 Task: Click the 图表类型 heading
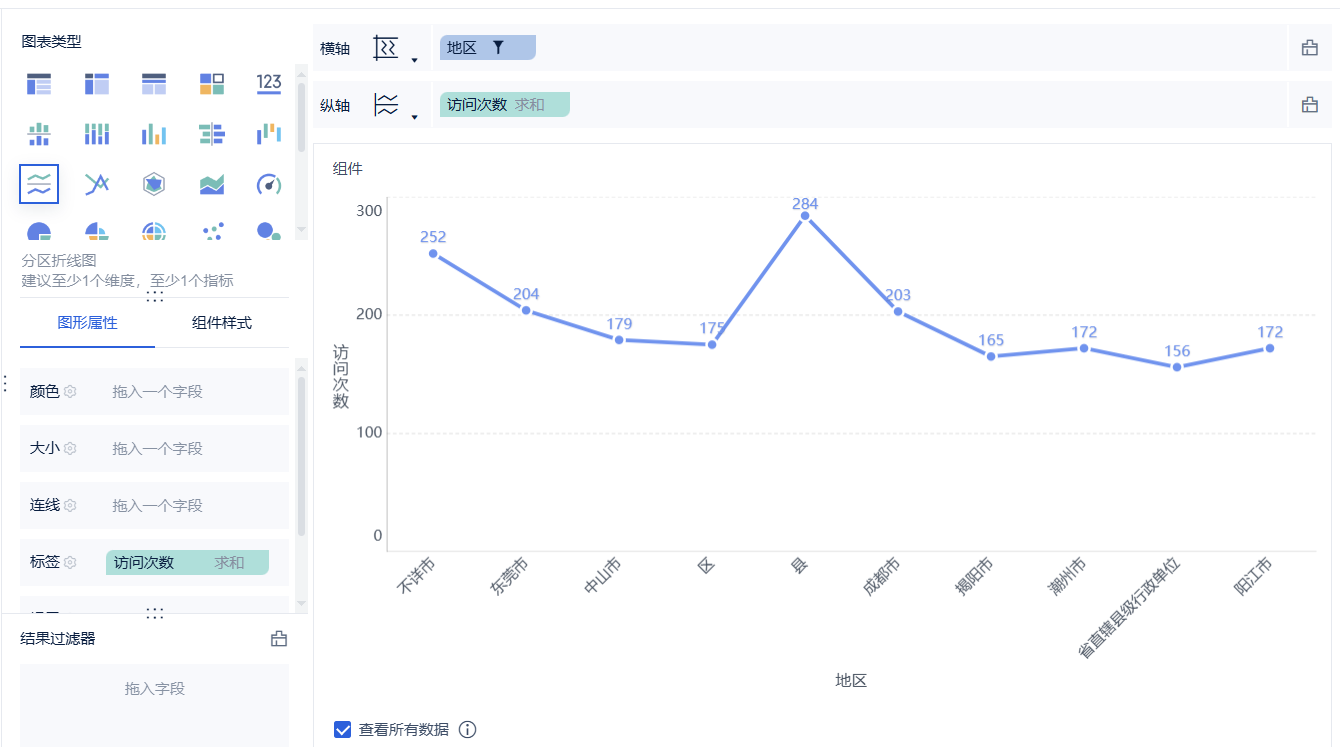tap(52, 41)
